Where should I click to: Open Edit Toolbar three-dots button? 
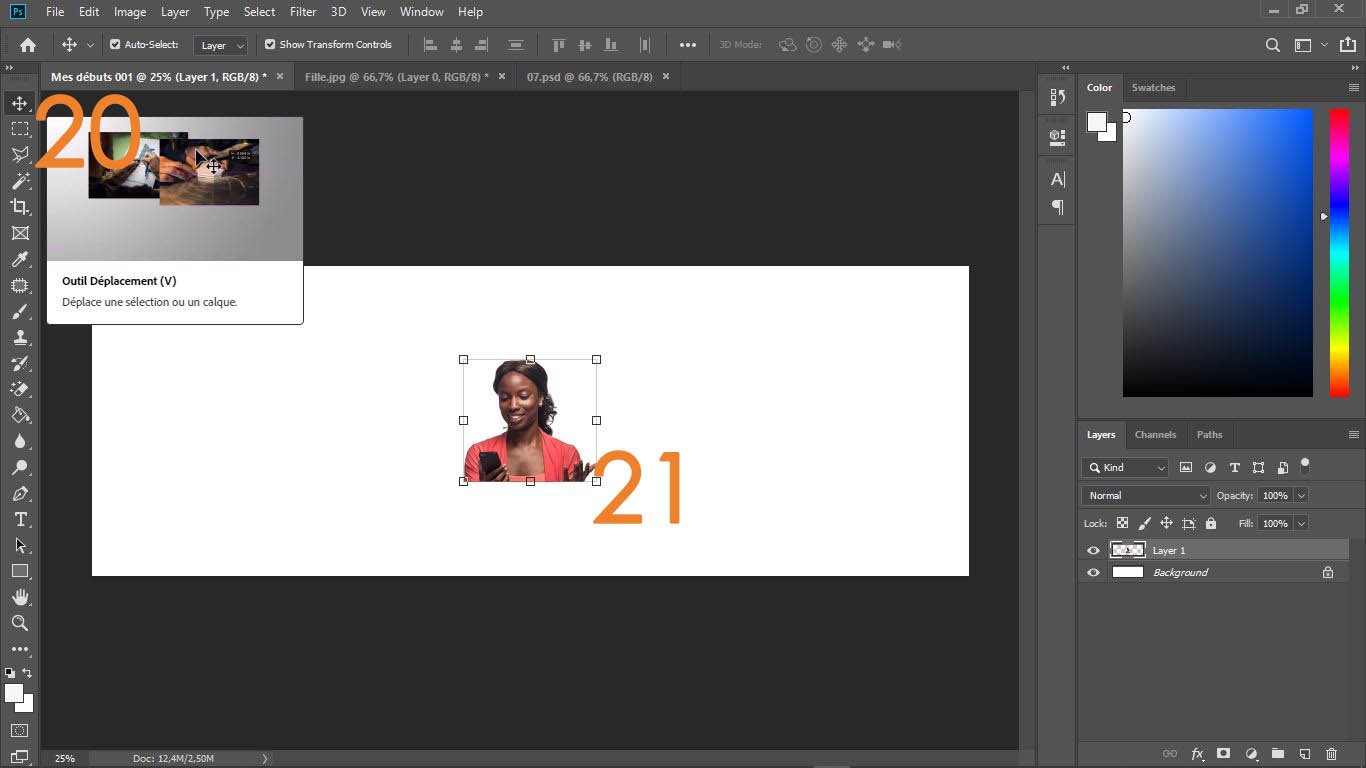(20, 649)
